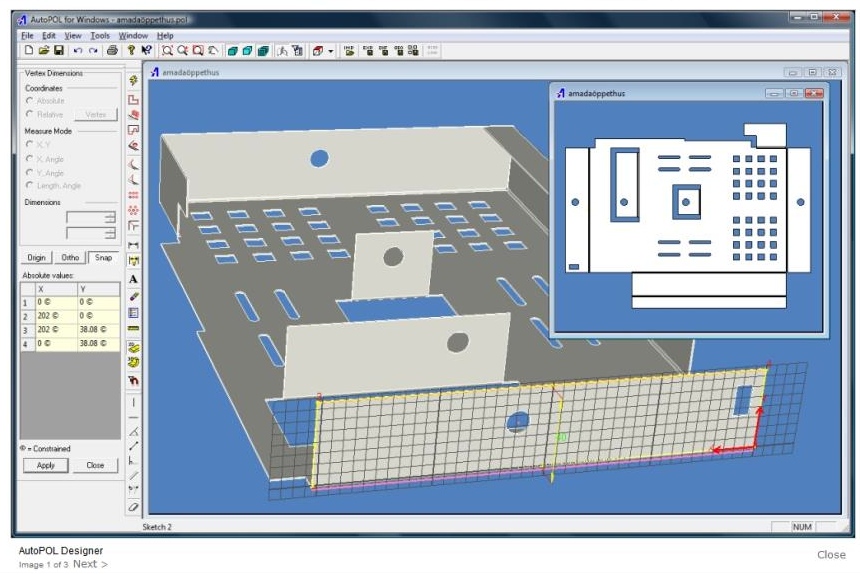The height and width of the screenshot is (574, 860).
Task: Select the Relative coordinates radio button
Action: coord(29,115)
